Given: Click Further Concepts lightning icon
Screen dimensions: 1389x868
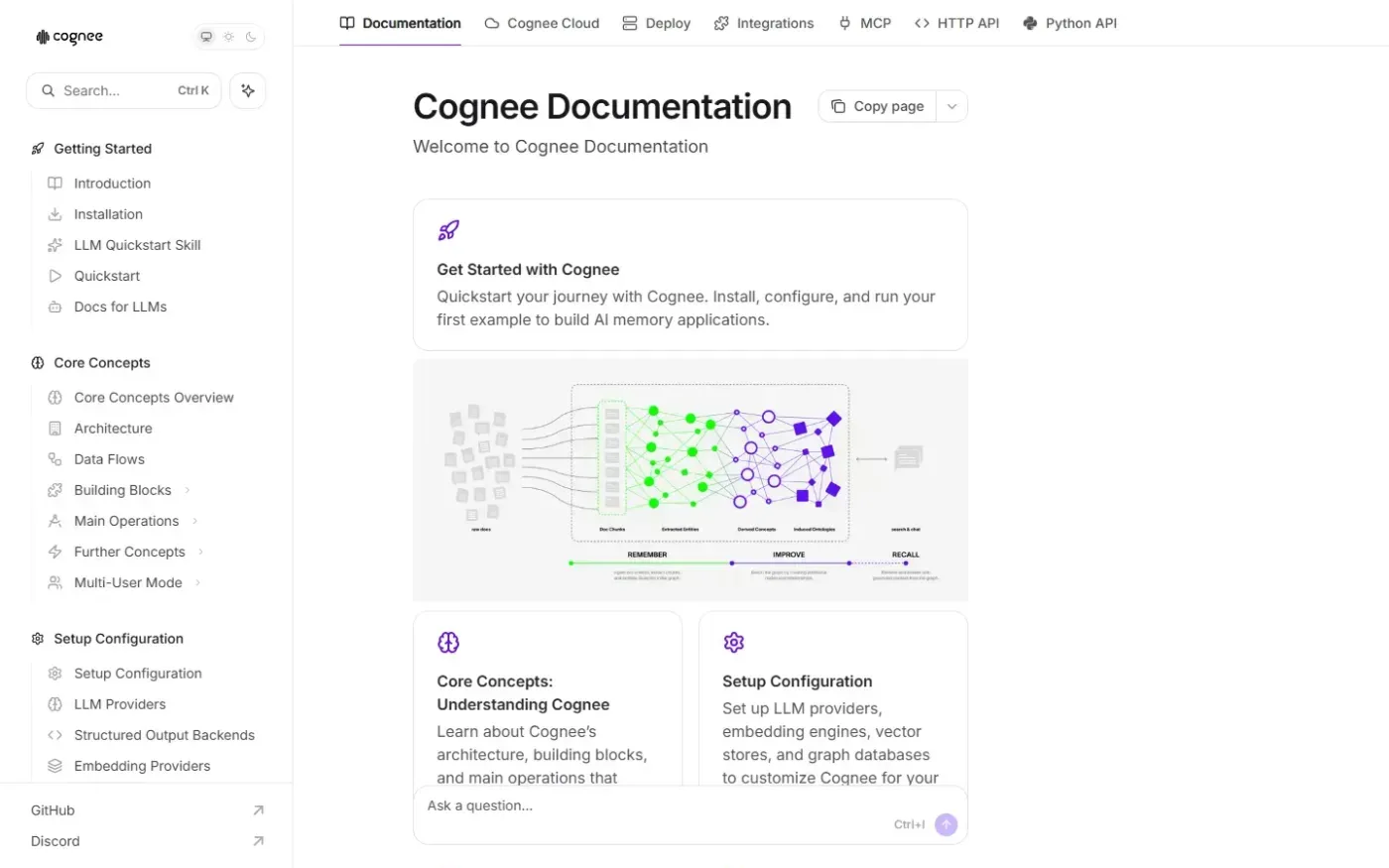Looking at the screenshot, I should [56, 552].
